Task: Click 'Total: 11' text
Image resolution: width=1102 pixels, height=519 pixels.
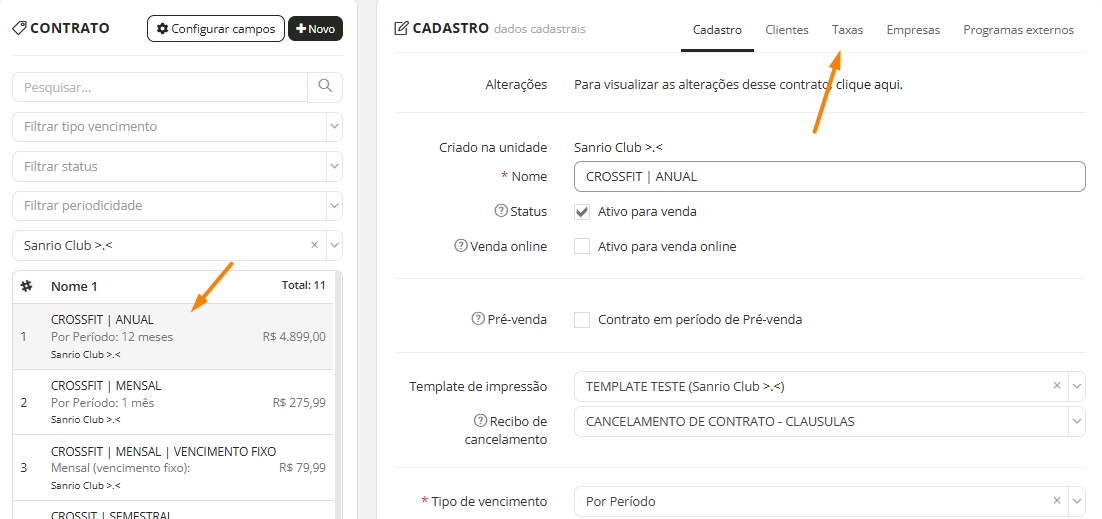Action: [304, 286]
